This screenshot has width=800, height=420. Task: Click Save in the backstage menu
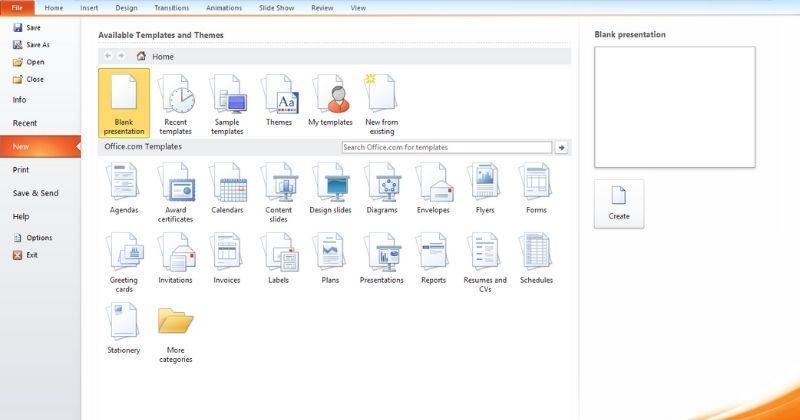[28, 28]
